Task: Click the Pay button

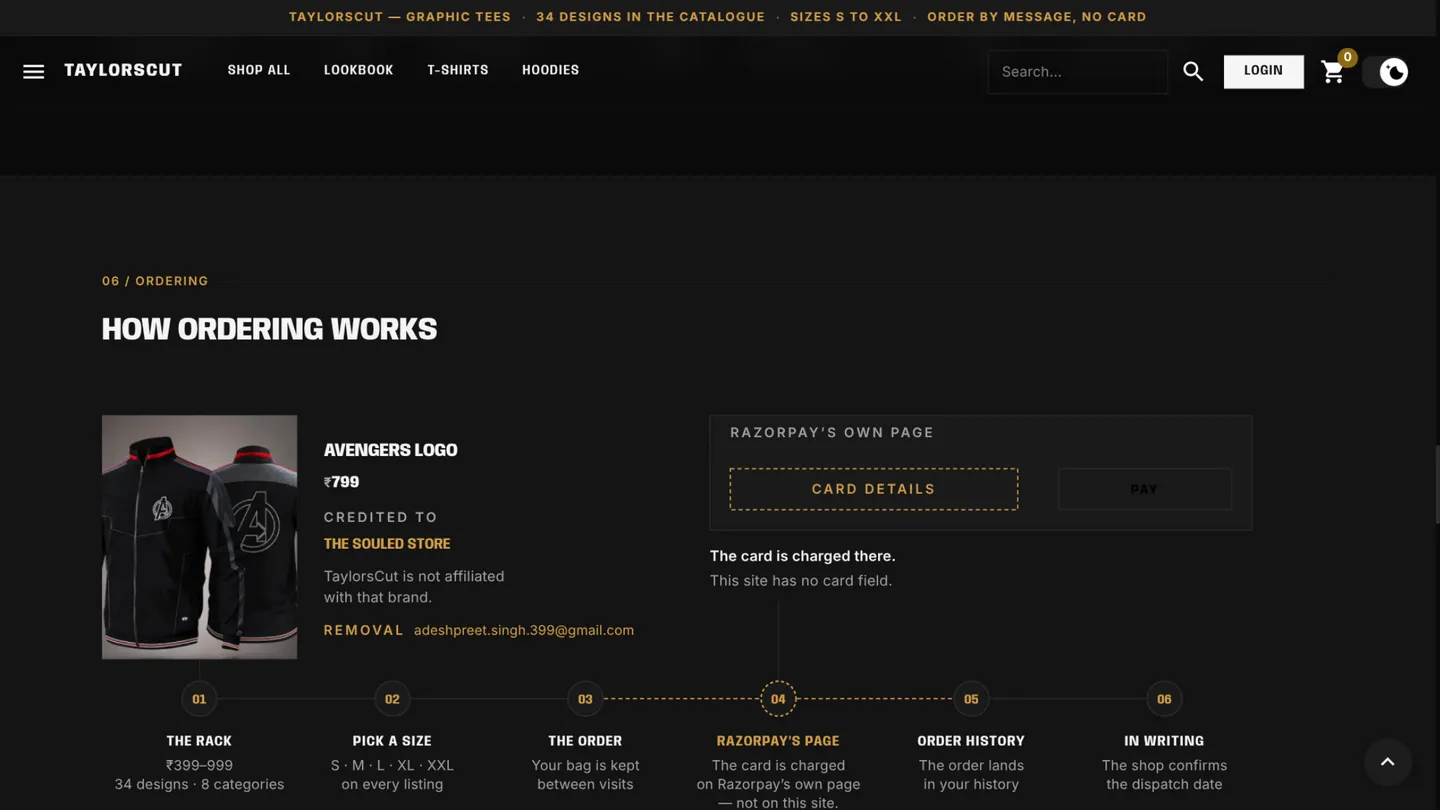Action: [1145, 489]
